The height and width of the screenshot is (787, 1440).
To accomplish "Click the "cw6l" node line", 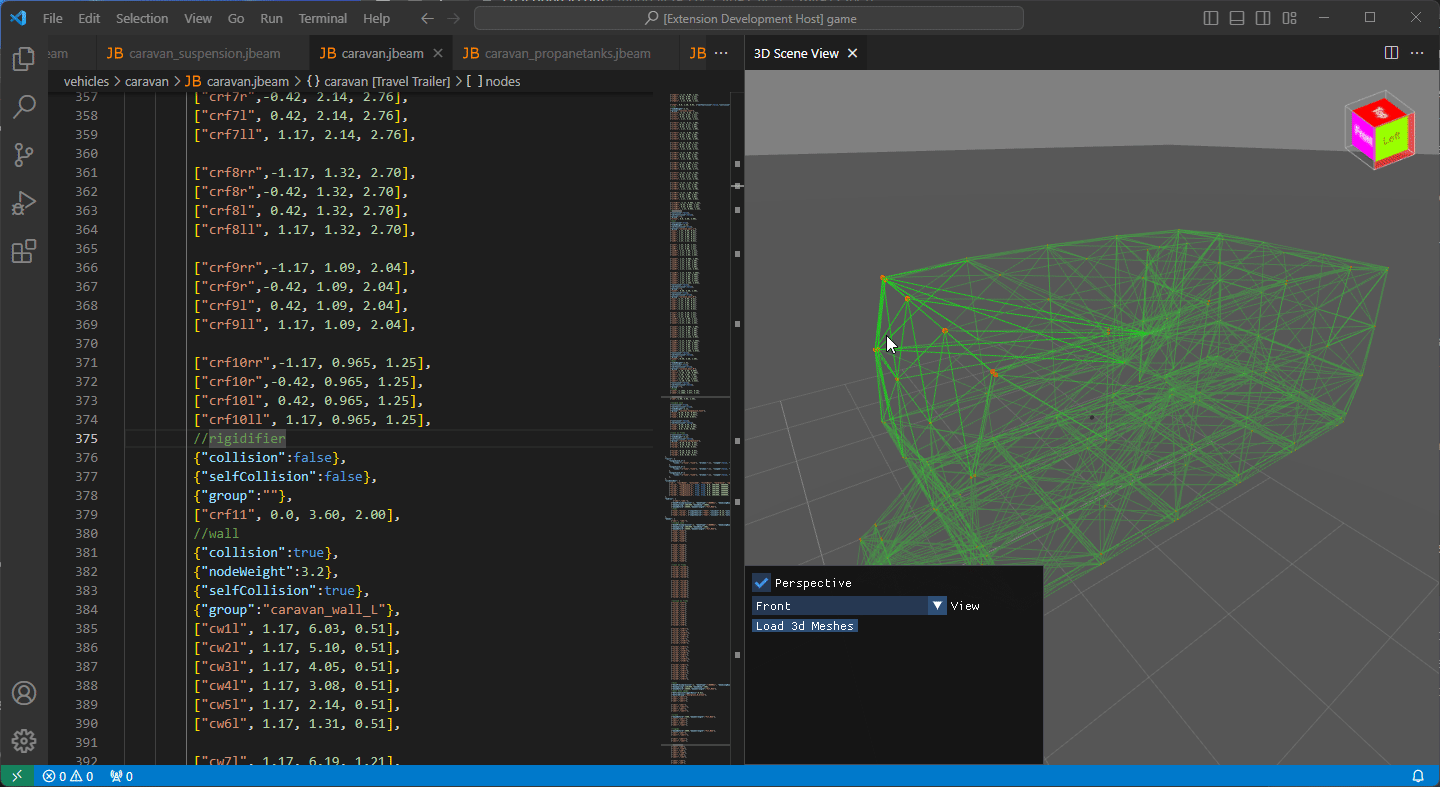I will click(297, 723).
